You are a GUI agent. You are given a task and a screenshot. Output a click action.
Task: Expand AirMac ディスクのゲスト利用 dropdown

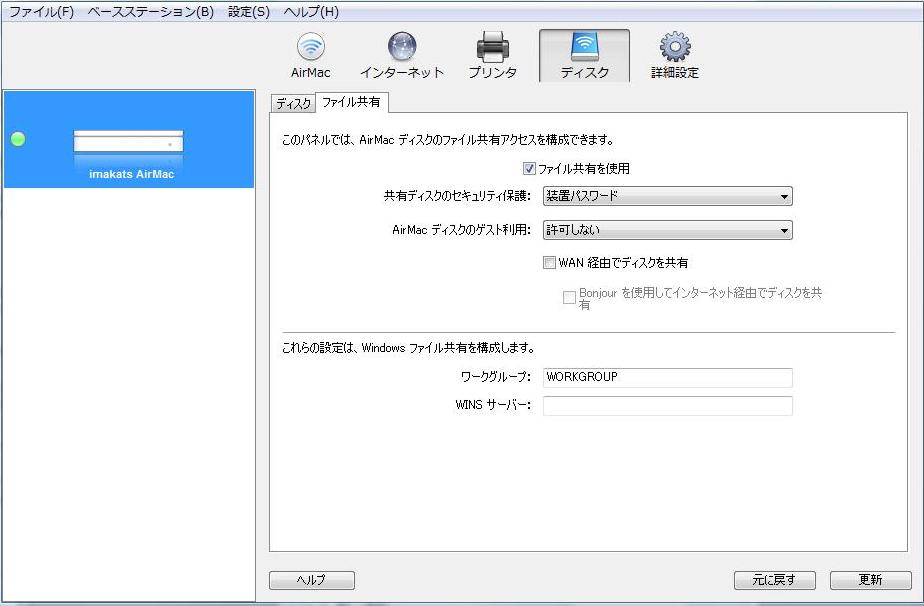(x=667, y=230)
